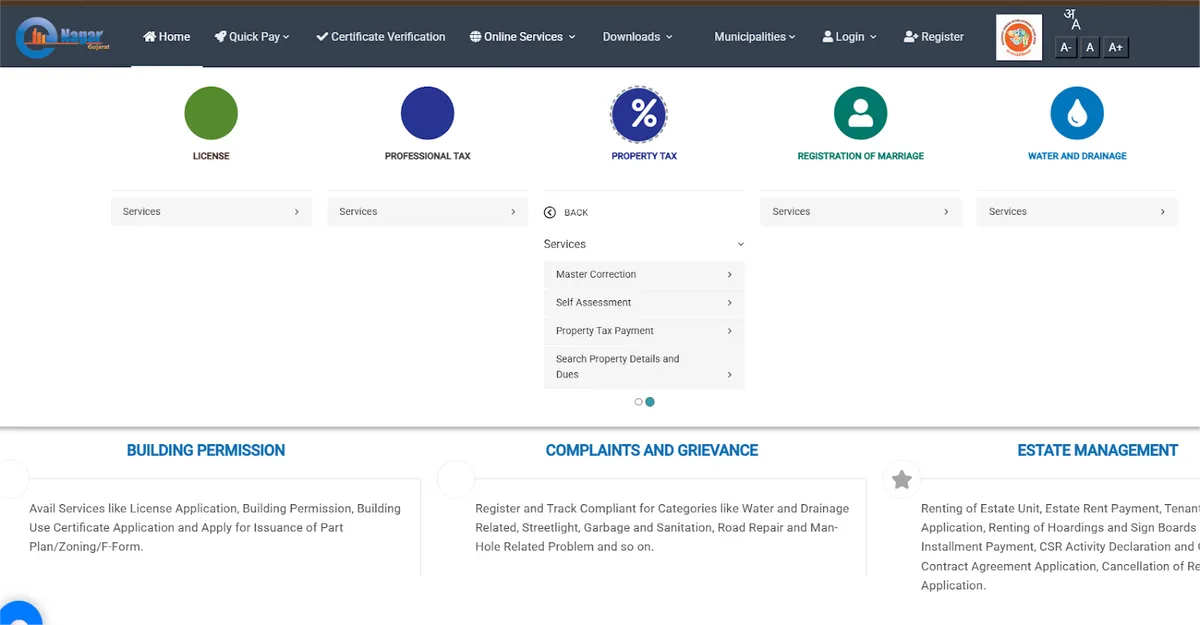Click the government emblem image in header
This screenshot has height=625, width=1200.
[1019, 37]
